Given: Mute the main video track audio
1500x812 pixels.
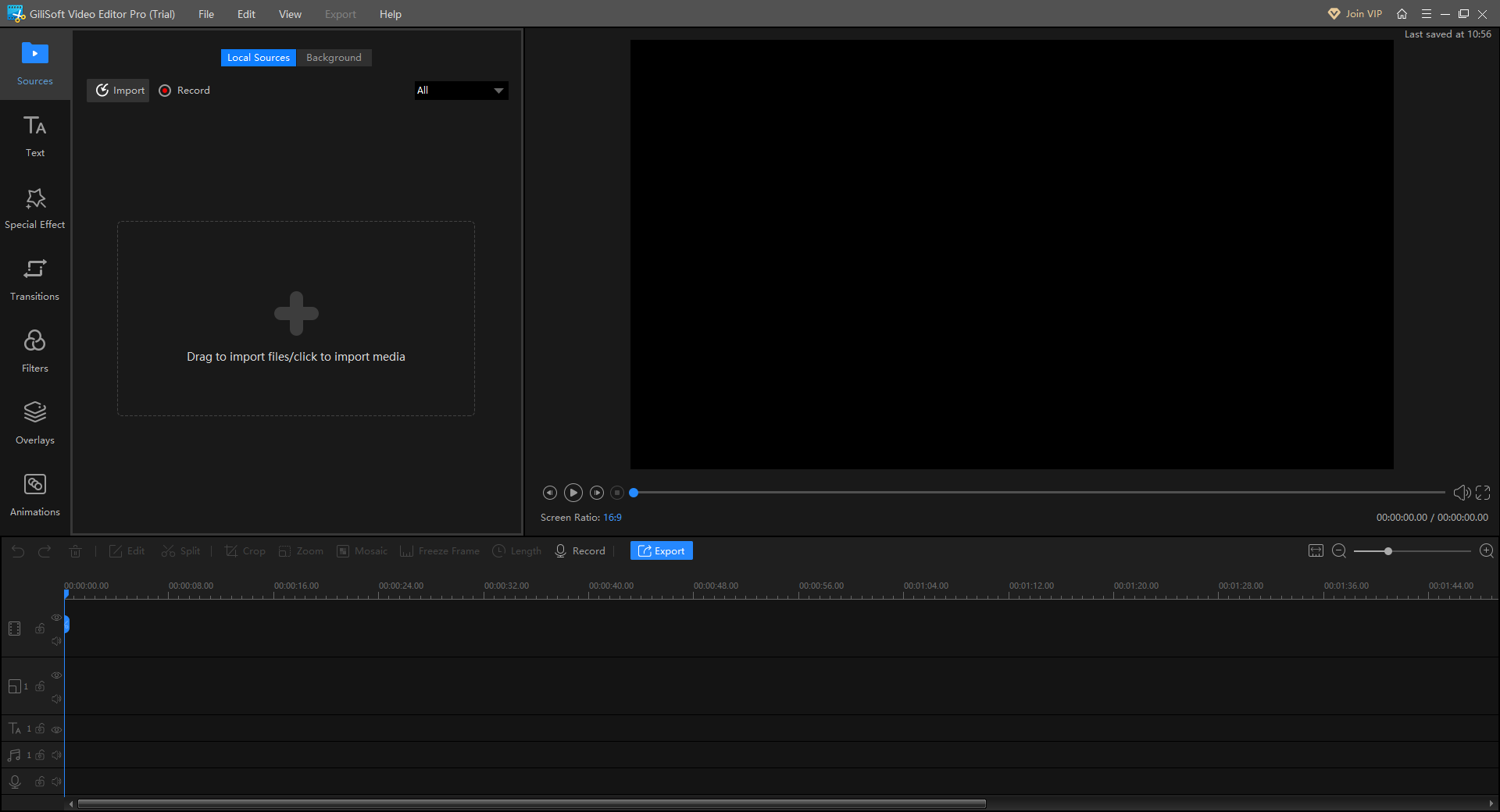Looking at the screenshot, I should 56,641.
